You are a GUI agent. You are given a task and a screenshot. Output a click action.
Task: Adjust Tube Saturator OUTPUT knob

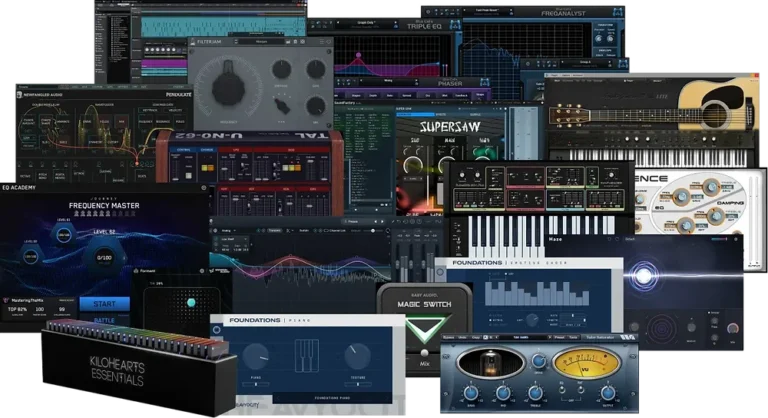coord(608,393)
